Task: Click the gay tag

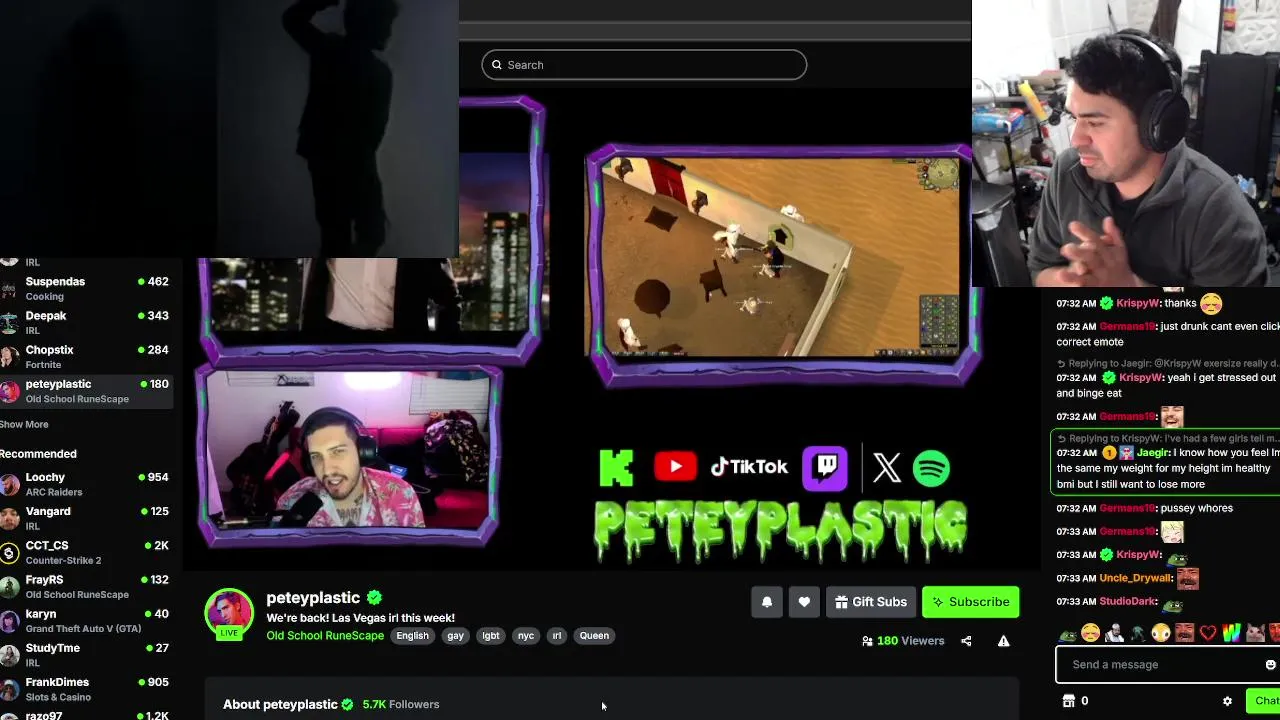Action: [x=455, y=636]
